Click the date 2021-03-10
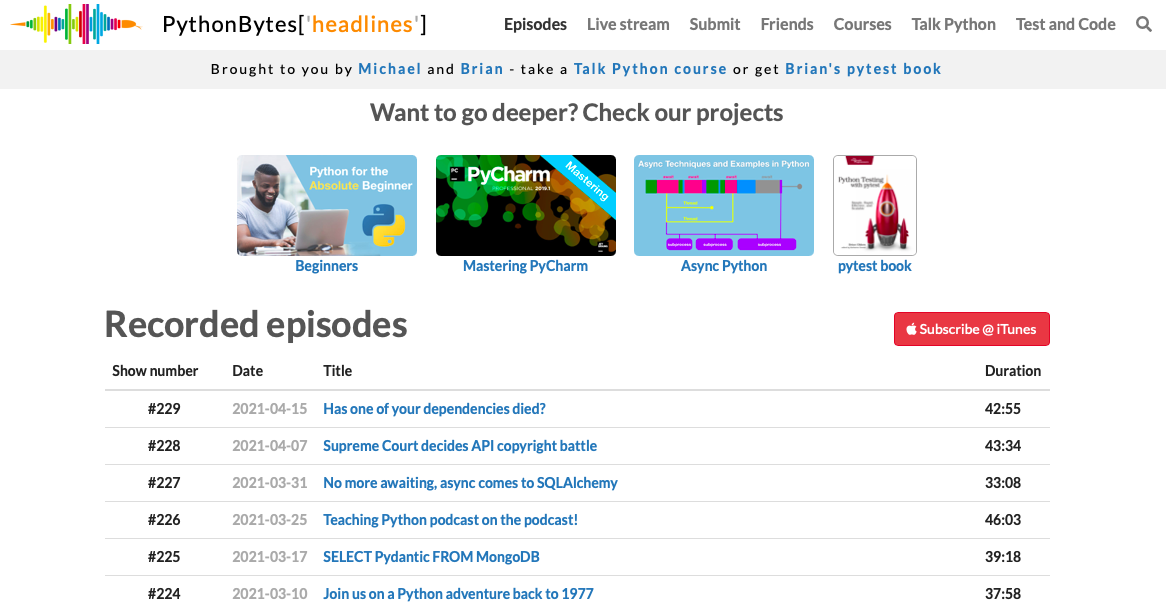The image size is (1166, 610). pos(269,594)
